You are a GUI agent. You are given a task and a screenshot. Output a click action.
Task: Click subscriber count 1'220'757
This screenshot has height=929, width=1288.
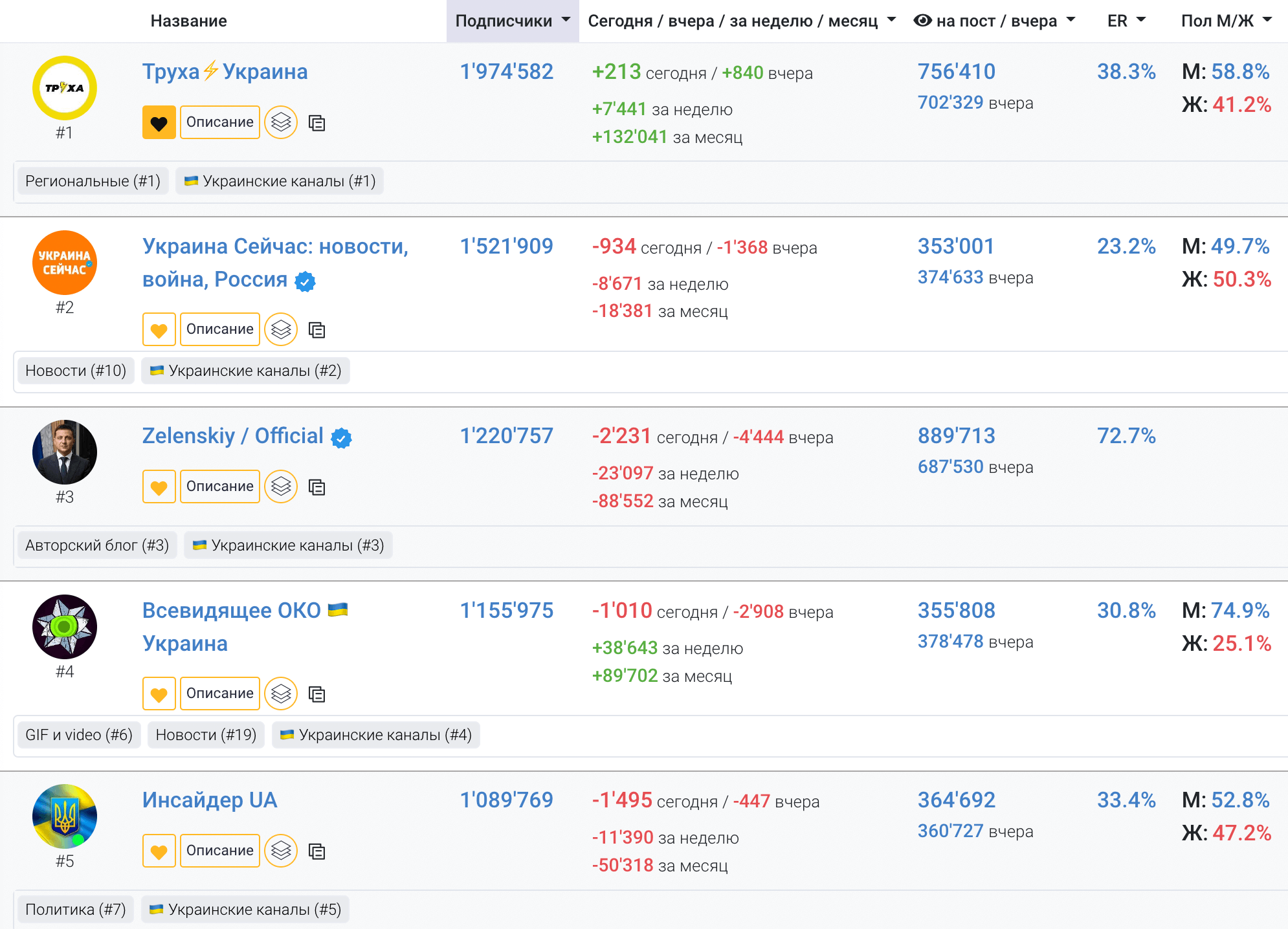coord(507,435)
